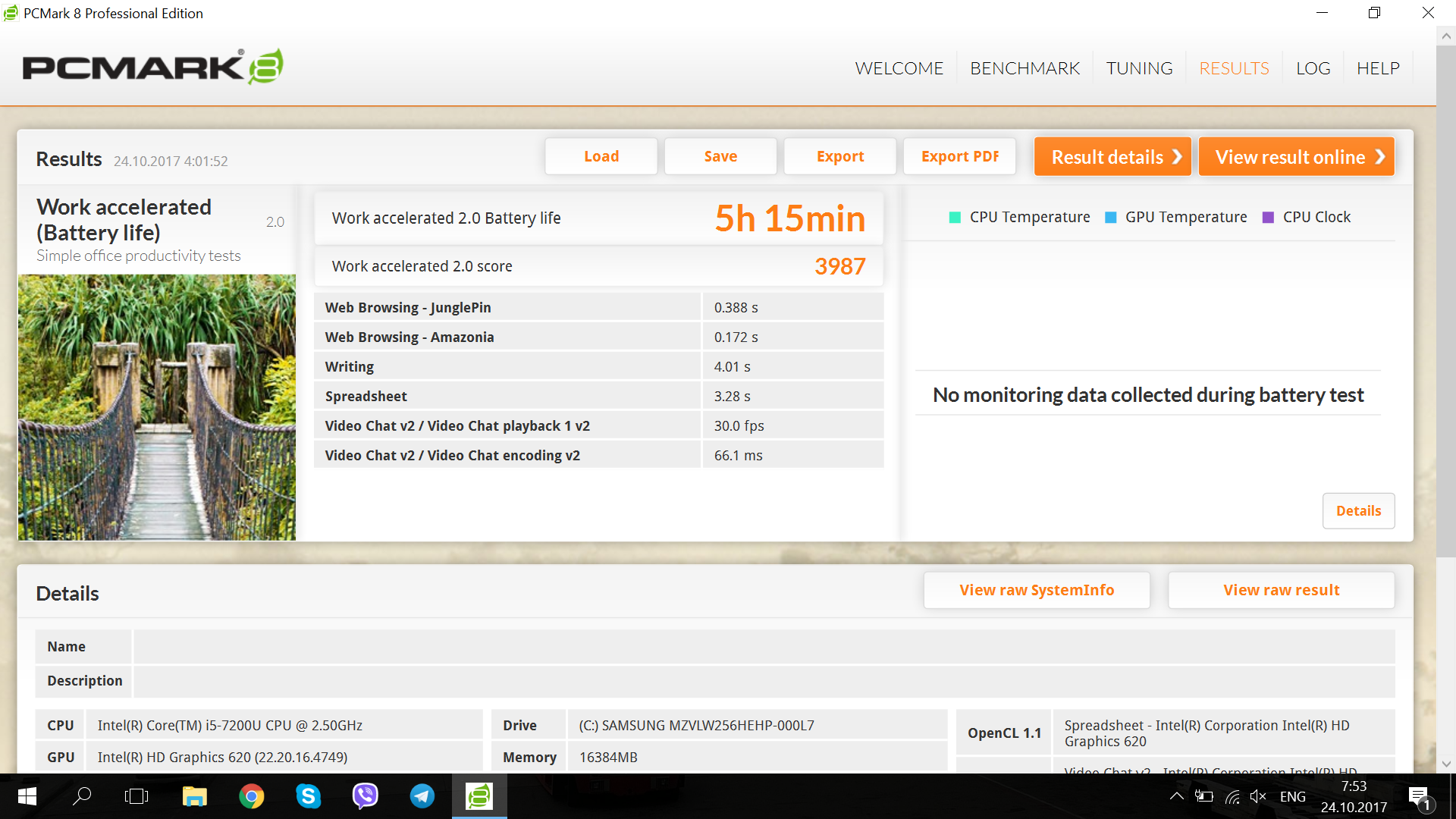Click the Name input field
The height and width of the screenshot is (819, 1456).
tap(764, 647)
